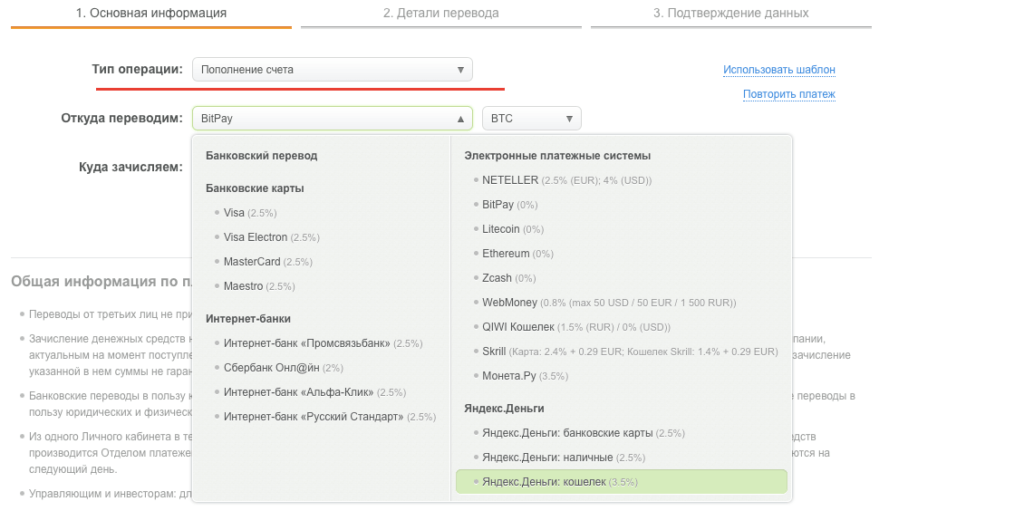Switch to the transfer details step tab
Viewport: 1024px width, 511px height.
pyautogui.click(x=440, y=13)
